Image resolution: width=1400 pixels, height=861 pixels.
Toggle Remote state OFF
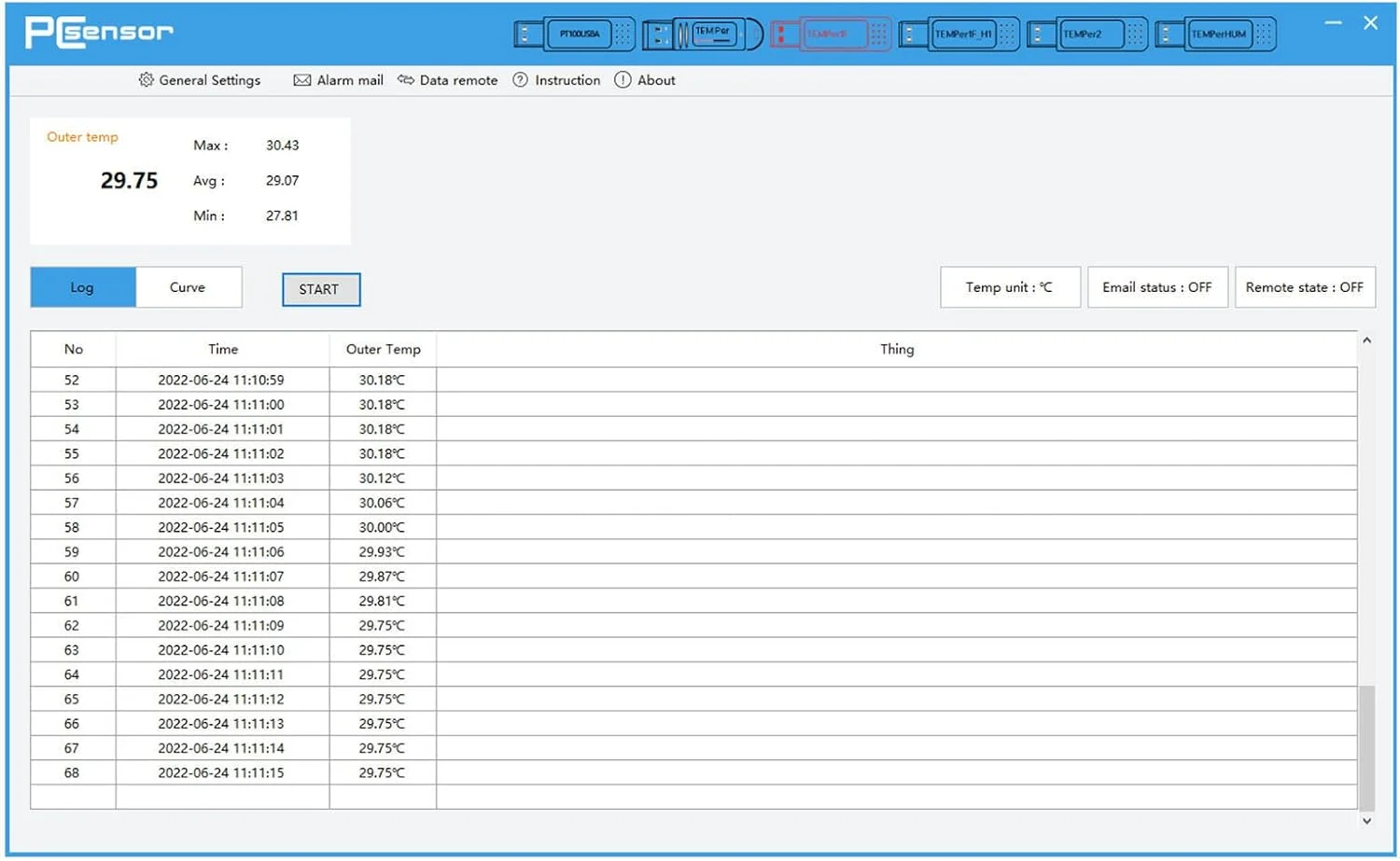tap(1305, 287)
